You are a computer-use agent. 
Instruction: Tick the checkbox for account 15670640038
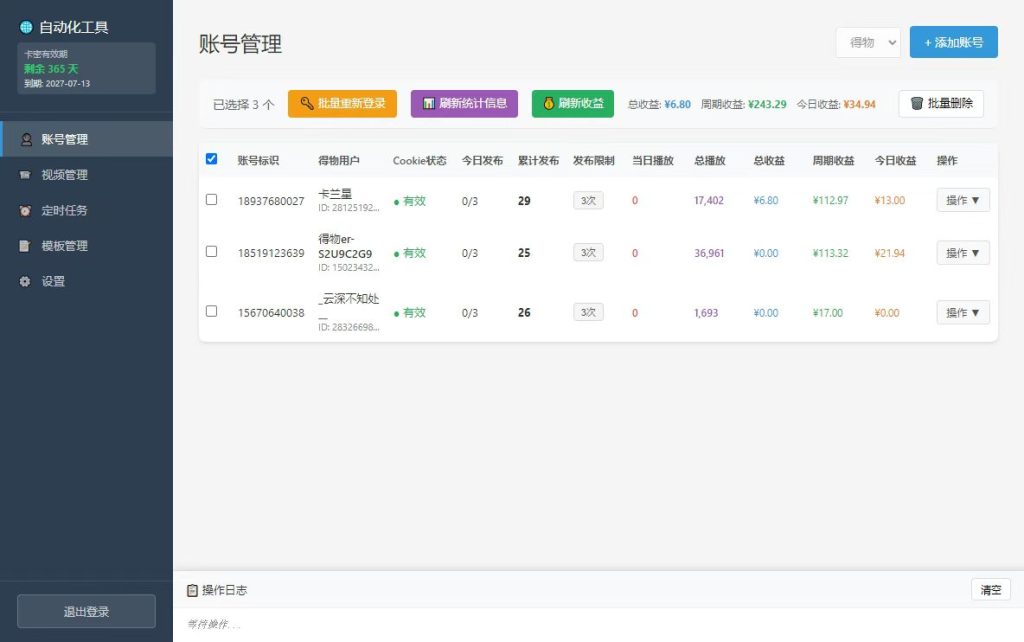pyautogui.click(x=212, y=311)
